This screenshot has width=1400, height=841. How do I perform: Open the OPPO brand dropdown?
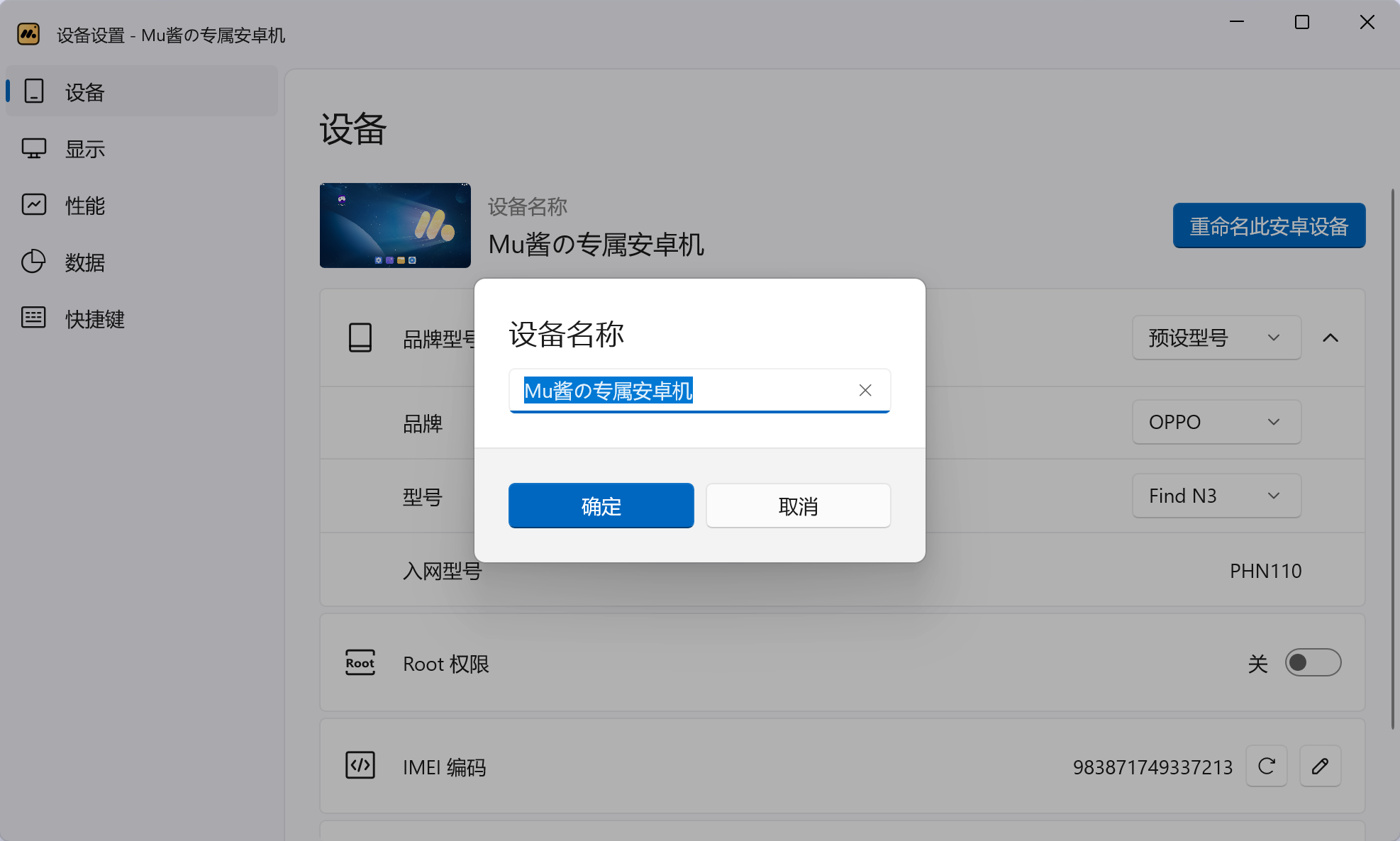(x=1216, y=422)
